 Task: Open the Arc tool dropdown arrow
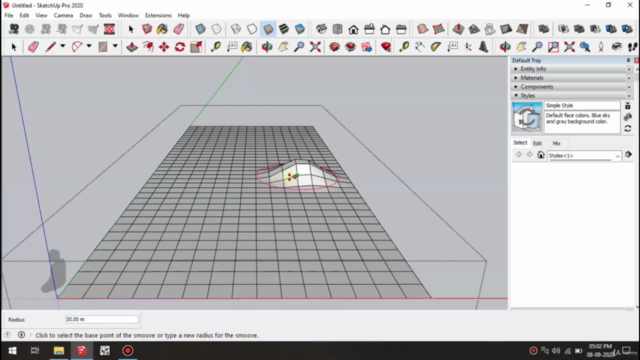89,46
